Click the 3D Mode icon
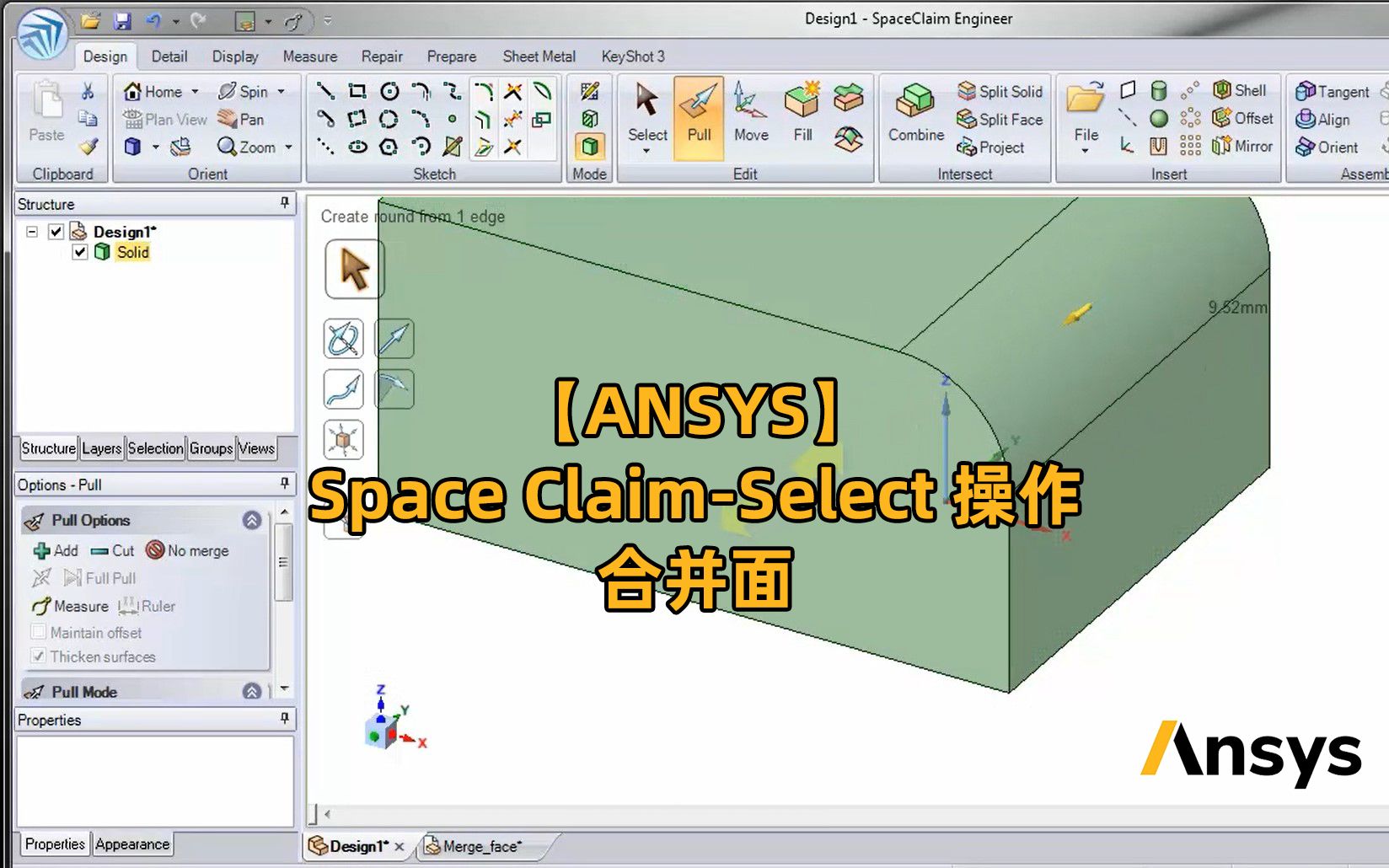1389x868 pixels. (x=590, y=147)
